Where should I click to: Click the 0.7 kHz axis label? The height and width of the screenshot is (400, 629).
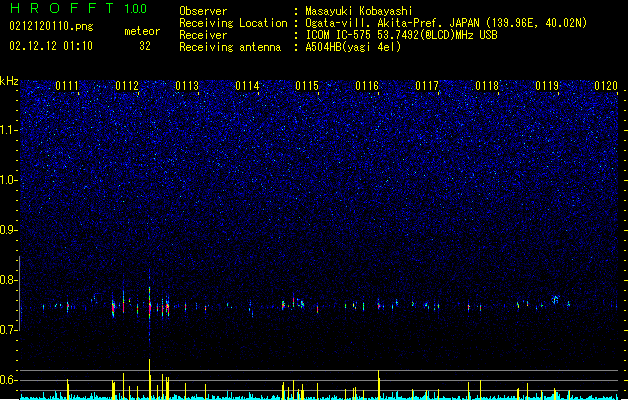8,330
